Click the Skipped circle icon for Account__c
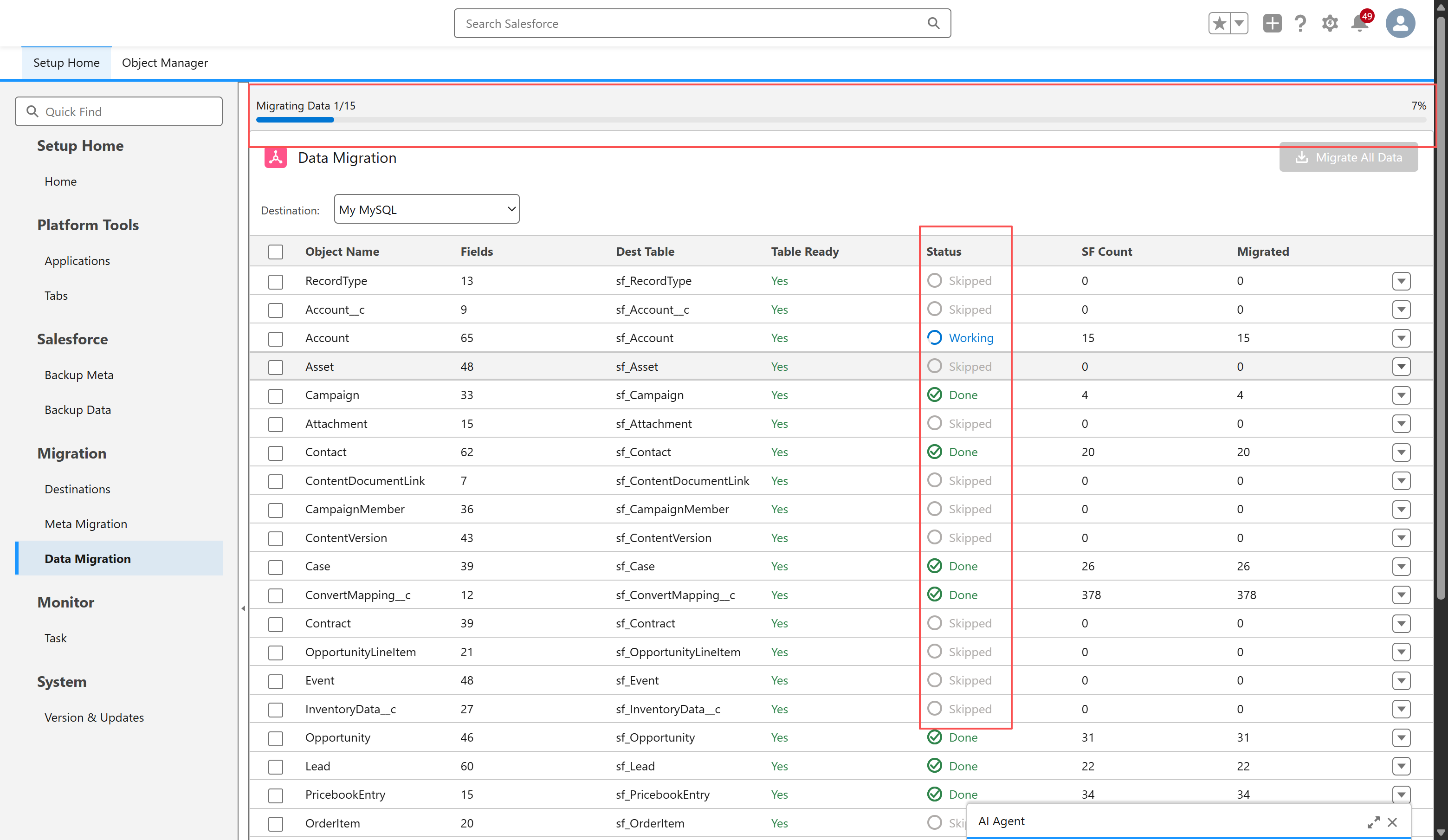This screenshot has width=1448, height=840. (x=934, y=309)
